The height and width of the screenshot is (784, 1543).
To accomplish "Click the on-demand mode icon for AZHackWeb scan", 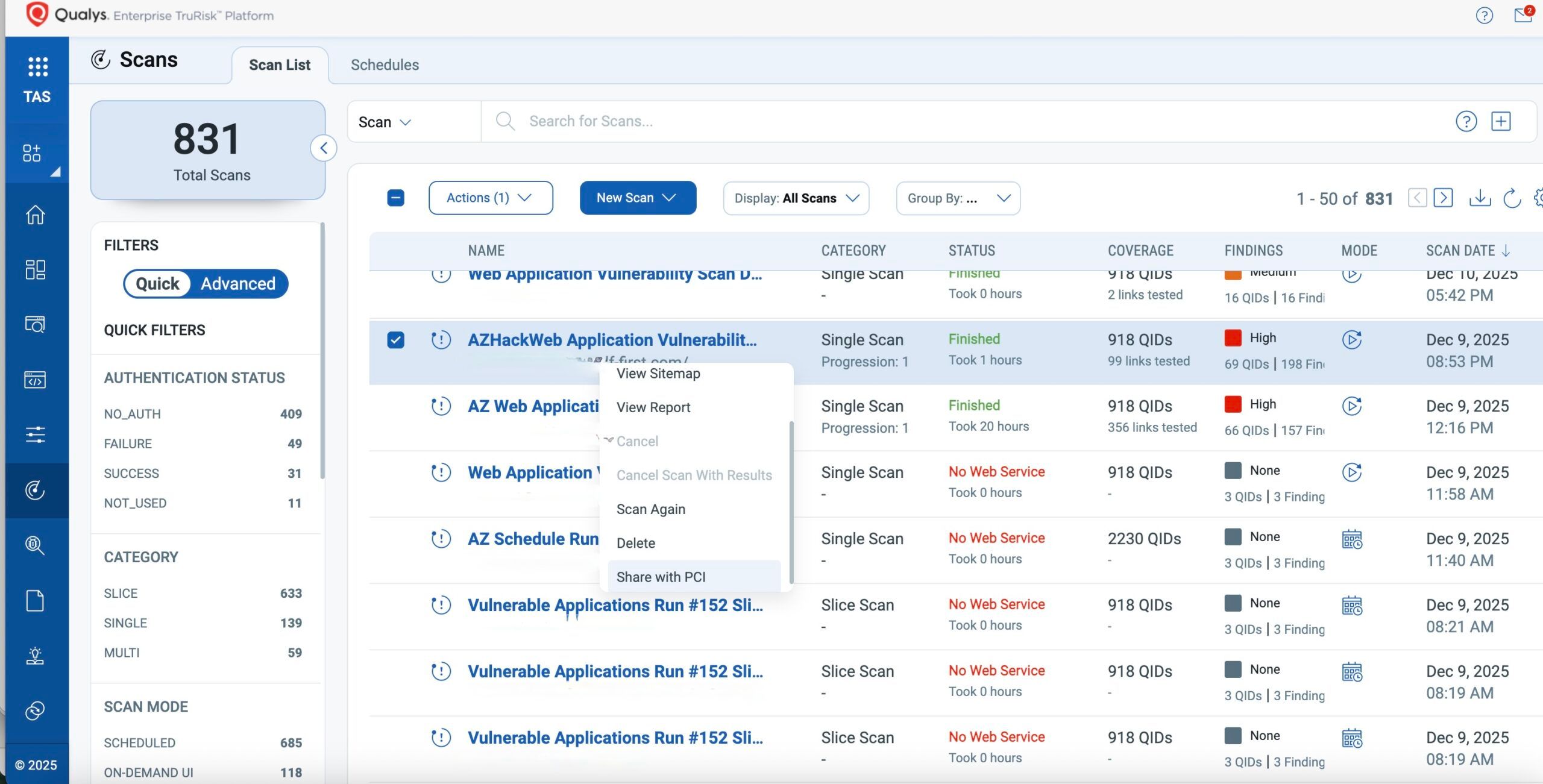I will click(x=1352, y=340).
